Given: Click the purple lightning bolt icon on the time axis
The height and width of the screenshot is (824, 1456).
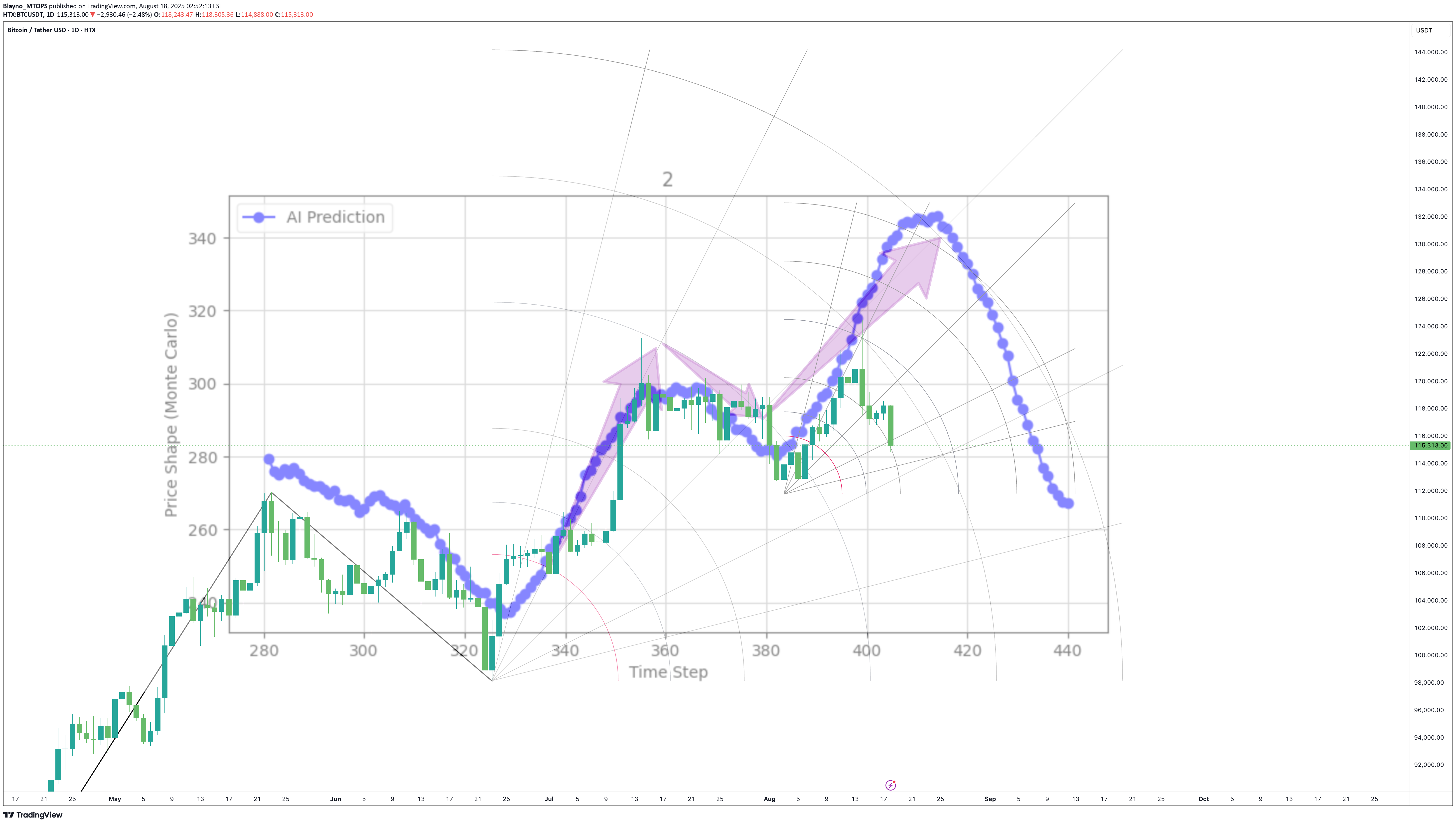Looking at the screenshot, I should point(890,785).
